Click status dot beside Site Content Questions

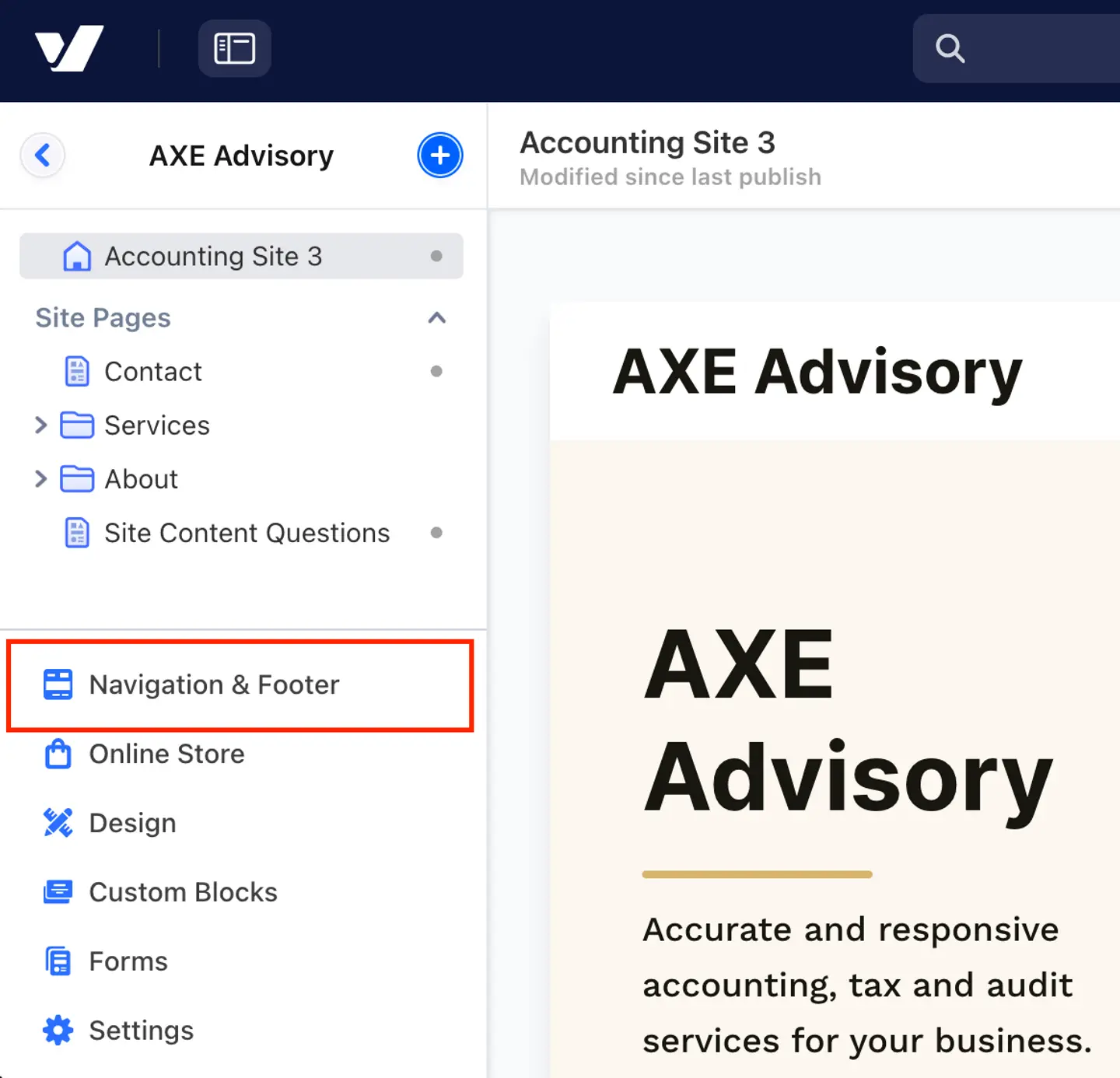click(436, 533)
